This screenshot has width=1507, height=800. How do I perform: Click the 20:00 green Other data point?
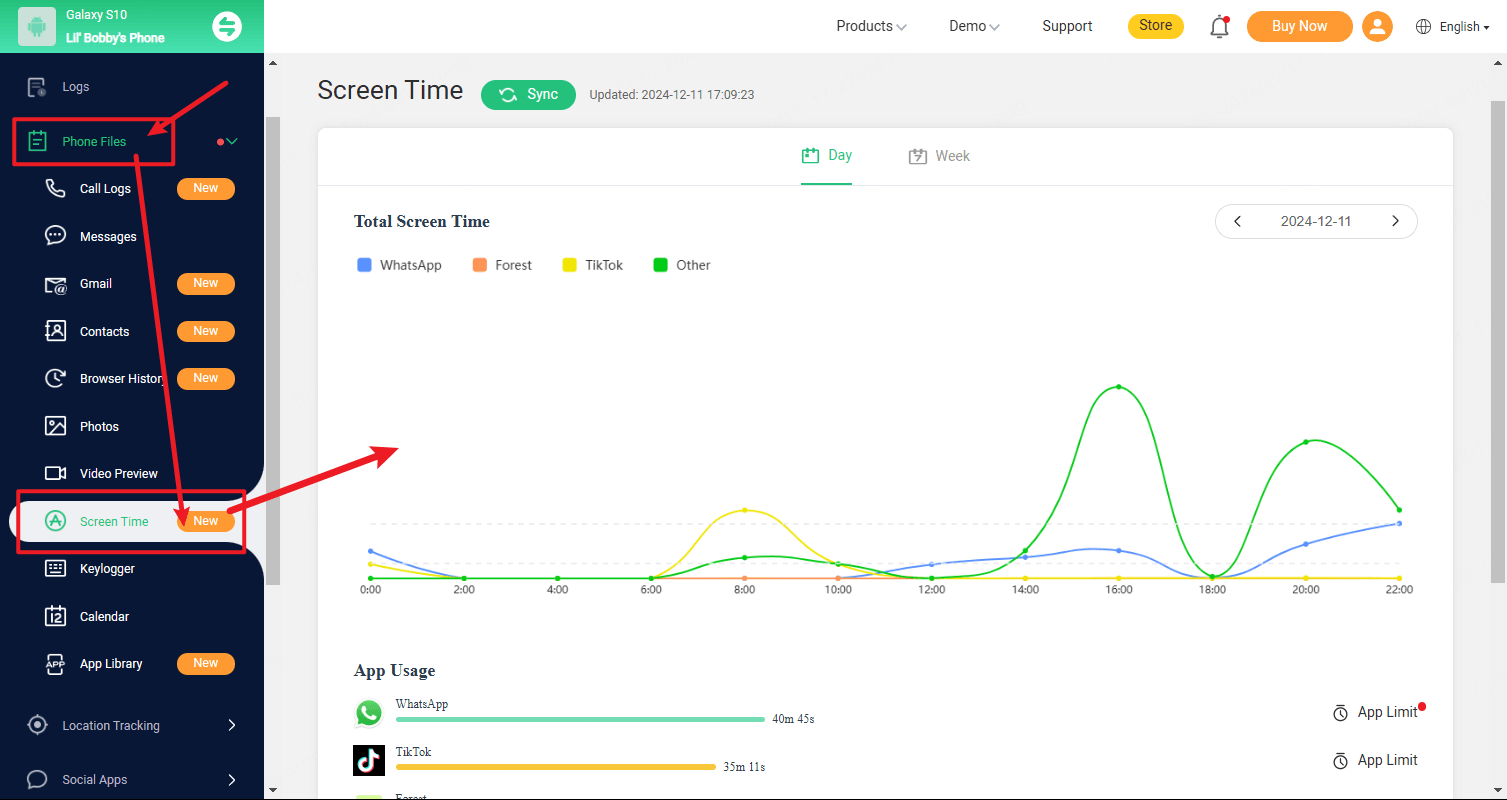pyautogui.click(x=1306, y=442)
